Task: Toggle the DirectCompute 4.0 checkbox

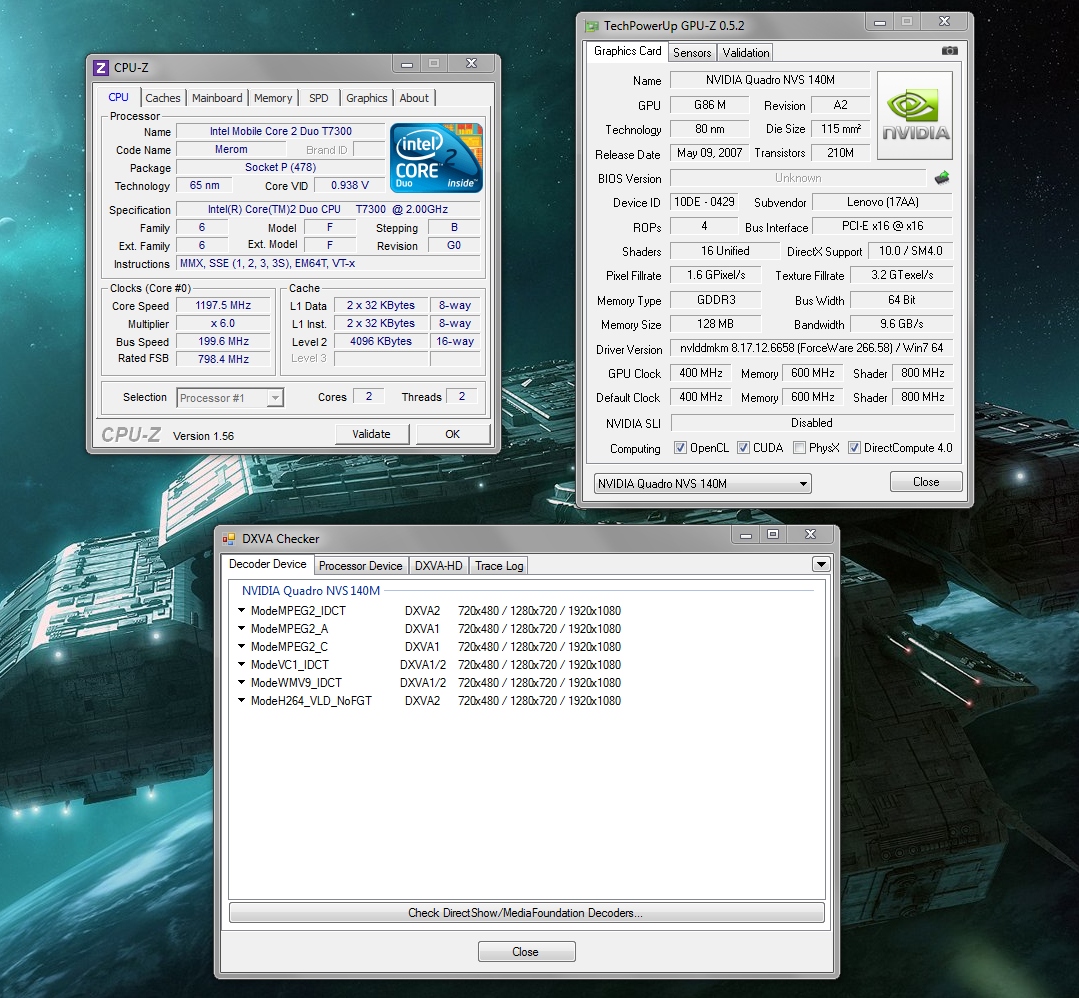Action: 854,447
